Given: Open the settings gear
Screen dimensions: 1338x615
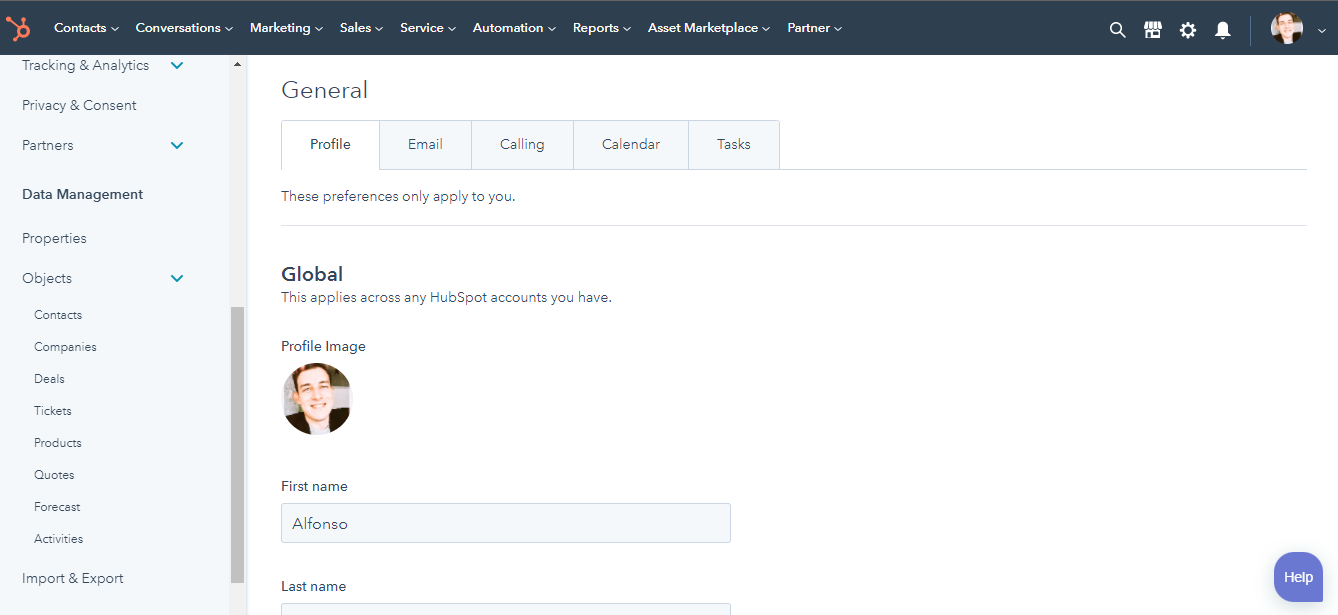Looking at the screenshot, I should coord(1187,29).
